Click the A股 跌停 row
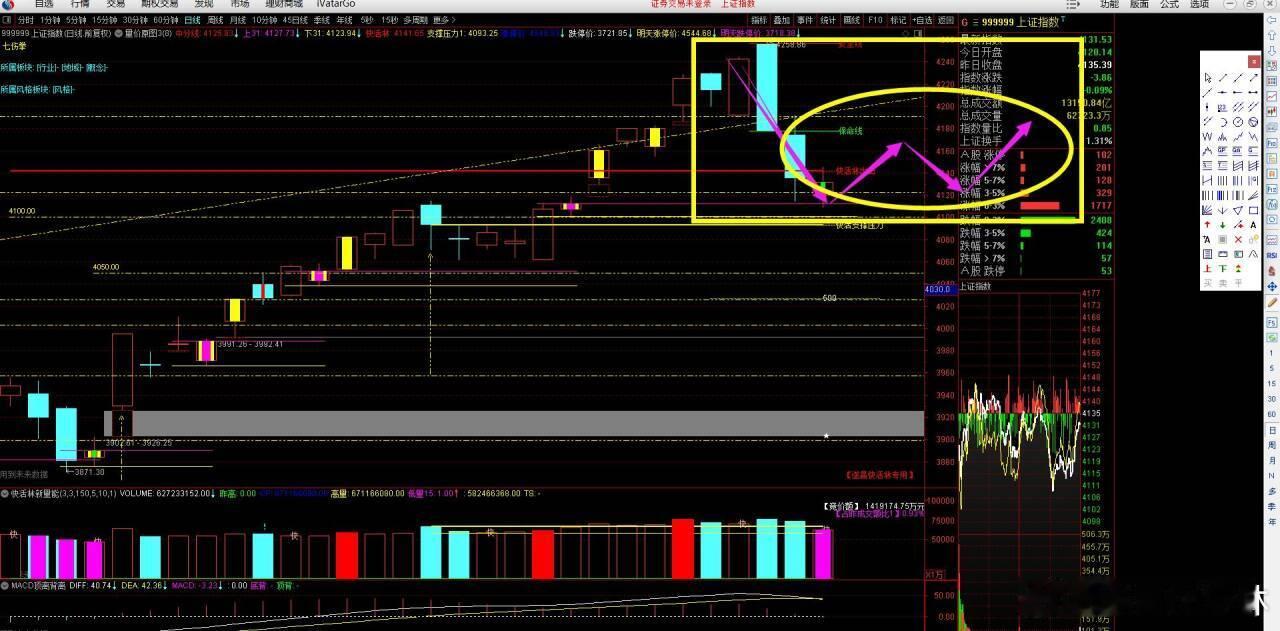 coord(1036,271)
